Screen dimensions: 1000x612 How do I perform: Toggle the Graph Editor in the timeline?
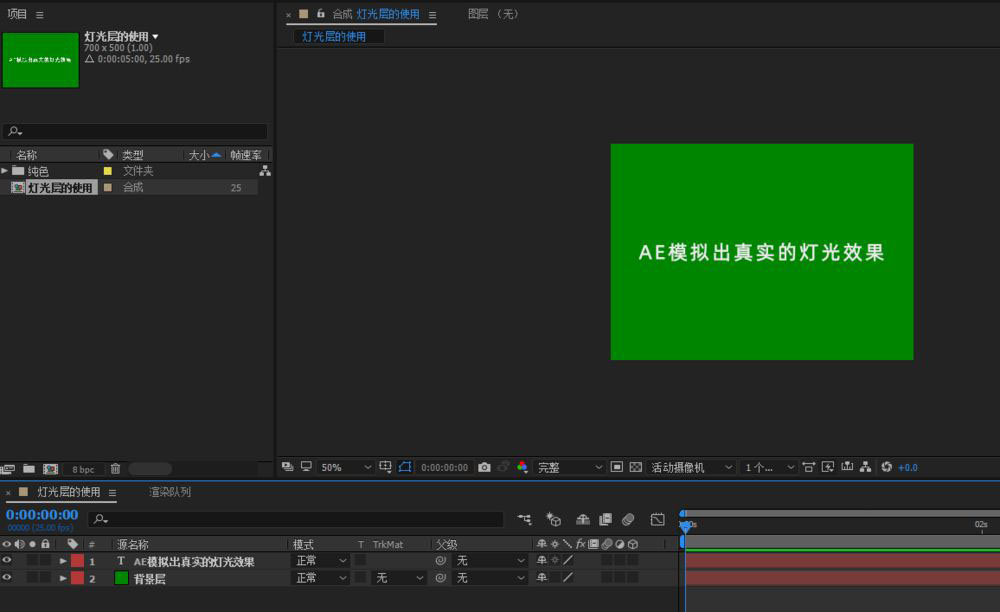click(657, 519)
